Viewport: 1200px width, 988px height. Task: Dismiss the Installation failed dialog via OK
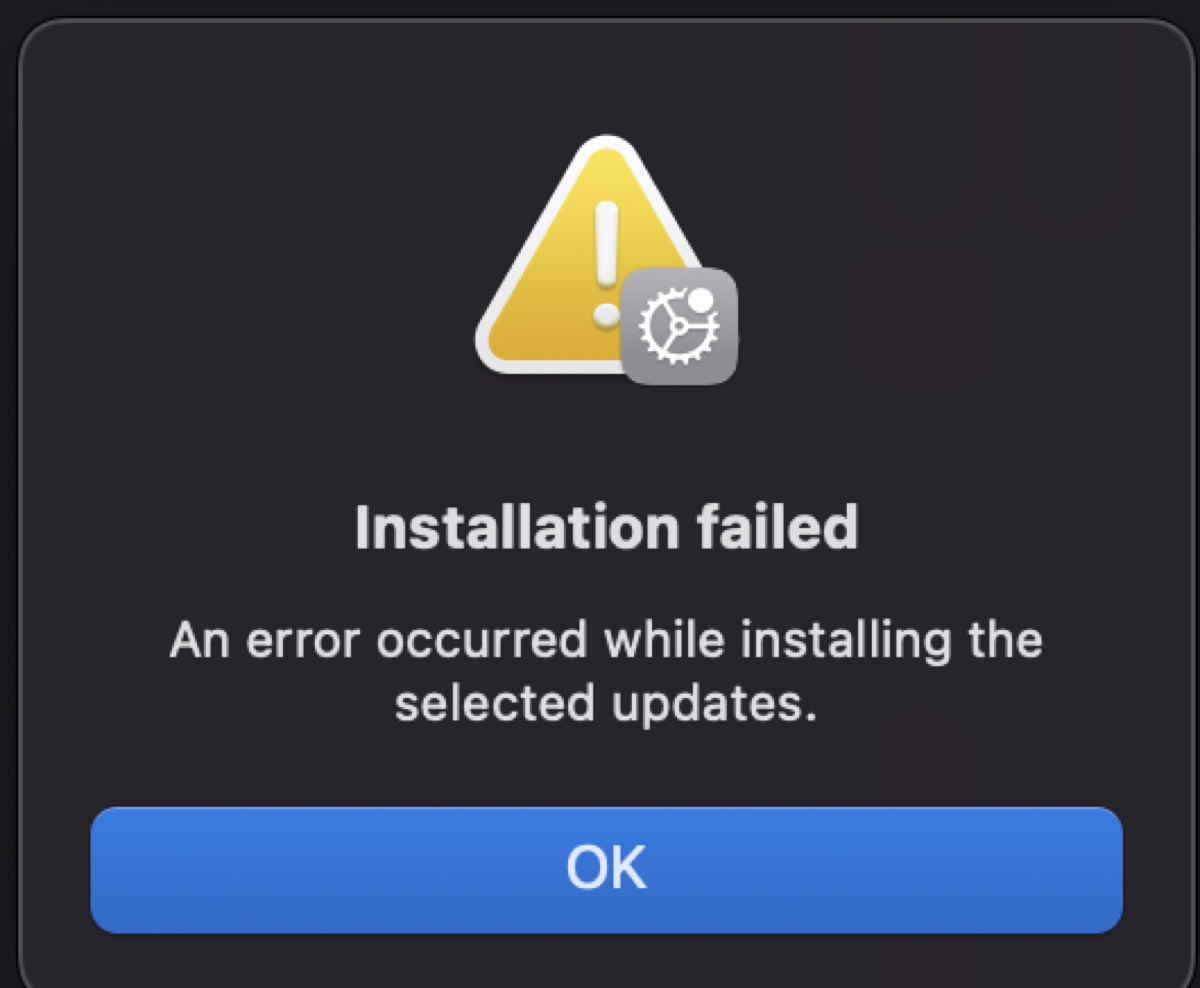point(606,870)
